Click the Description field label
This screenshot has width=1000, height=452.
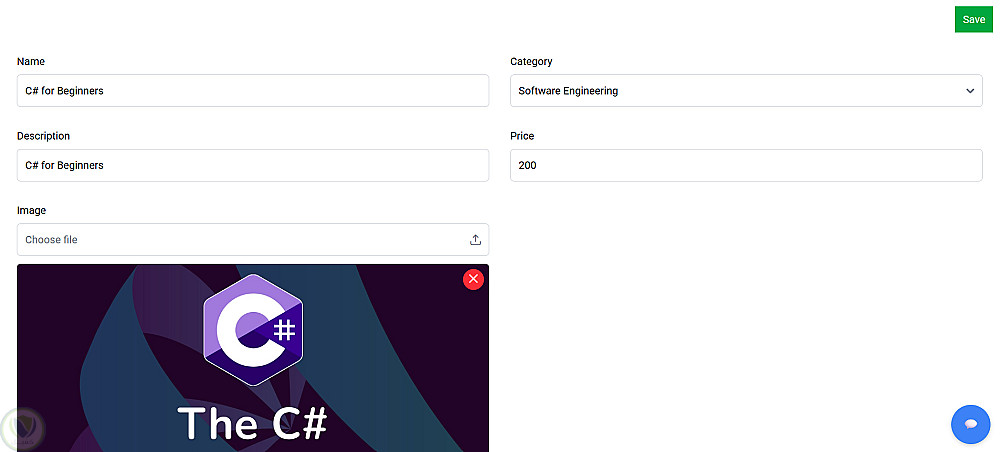[43, 136]
